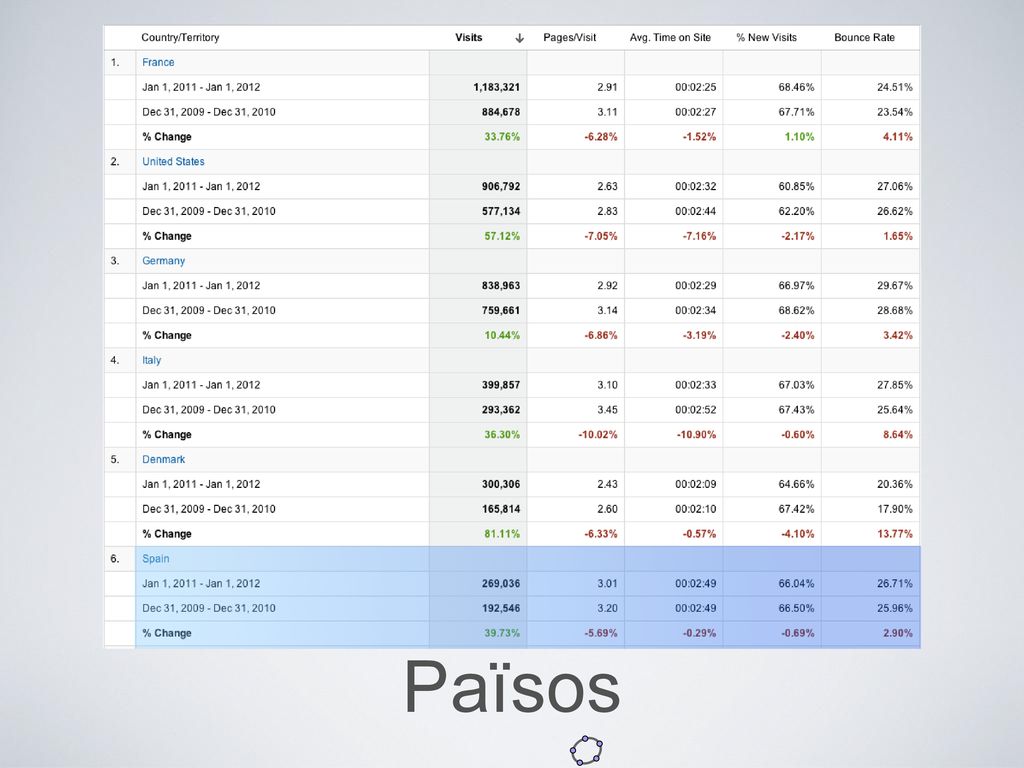This screenshot has height=768, width=1024.
Task: Click Spain bounce rate change 2.90%
Action: point(897,633)
